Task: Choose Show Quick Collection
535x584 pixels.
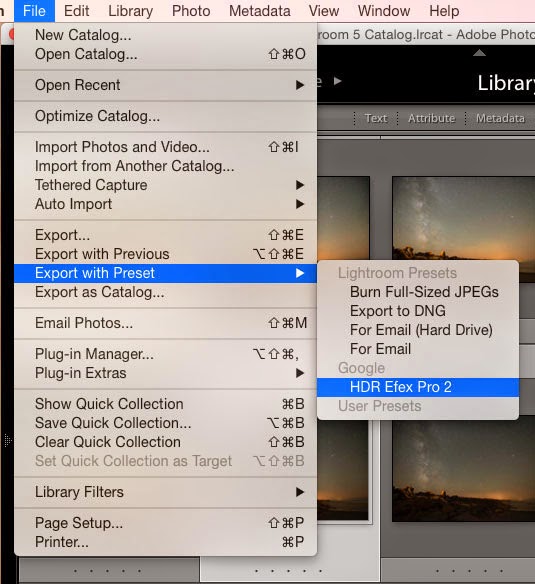Action: 165,404
